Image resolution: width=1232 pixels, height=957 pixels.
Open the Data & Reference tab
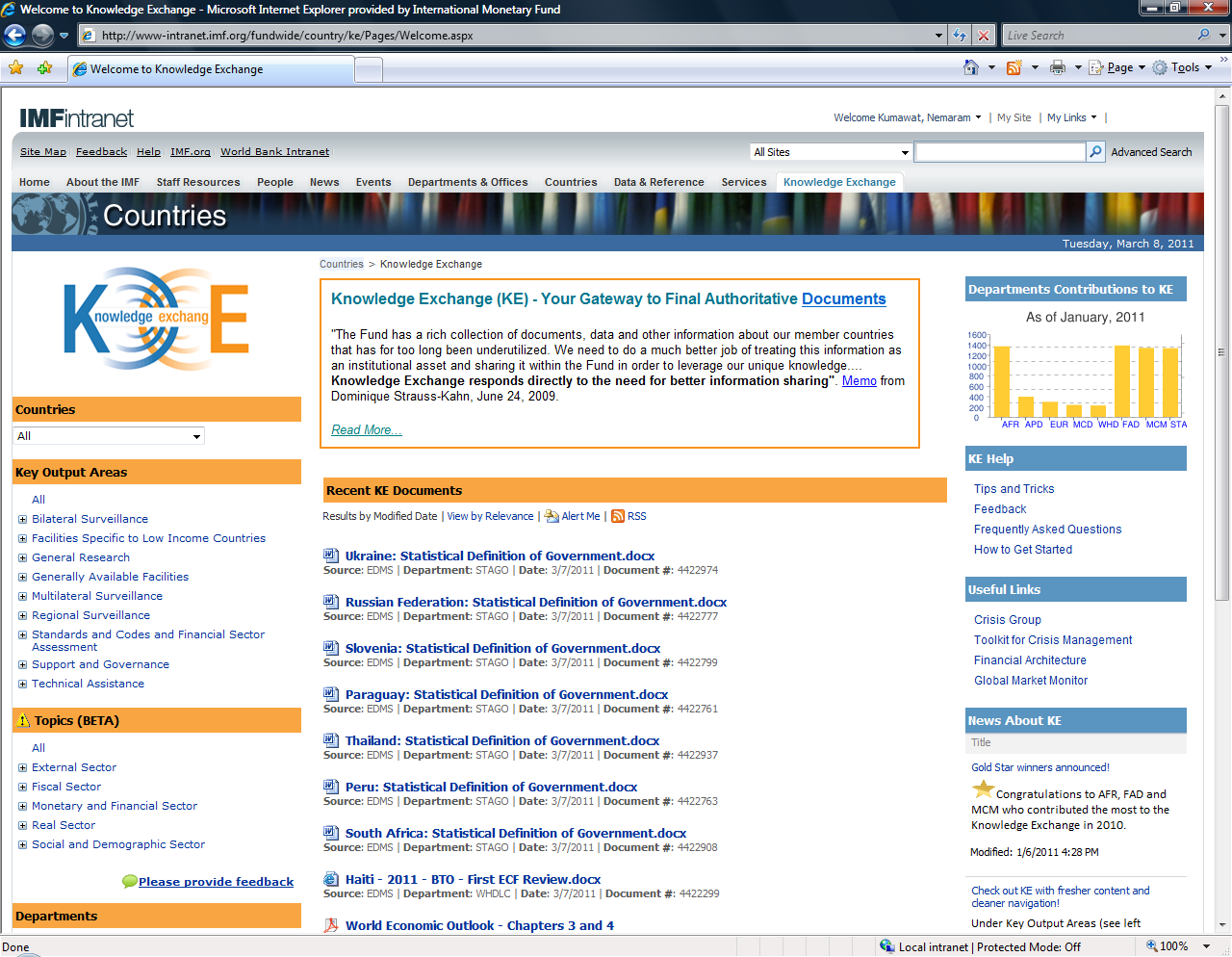click(659, 182)
